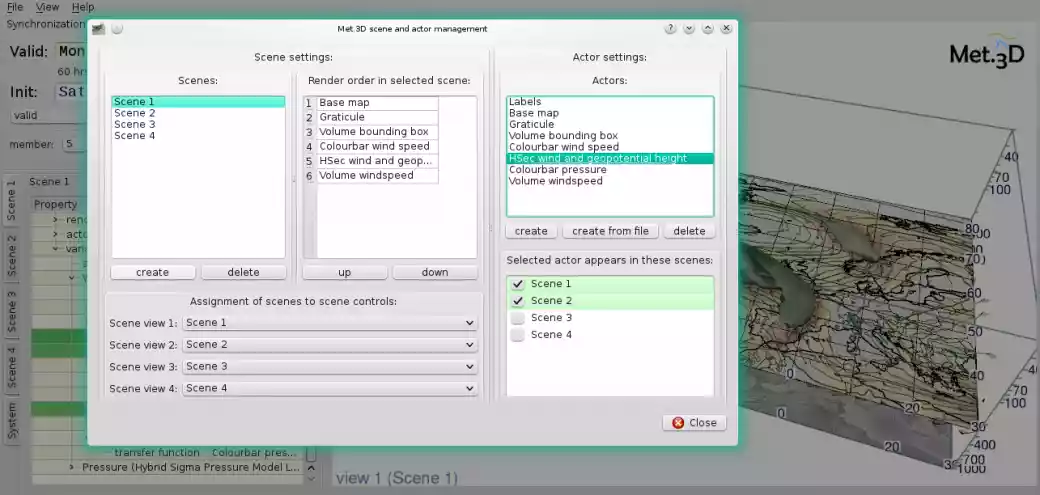
Task: Toggle Scene 1 checkbox for selected actor
Action: point(518,284)
